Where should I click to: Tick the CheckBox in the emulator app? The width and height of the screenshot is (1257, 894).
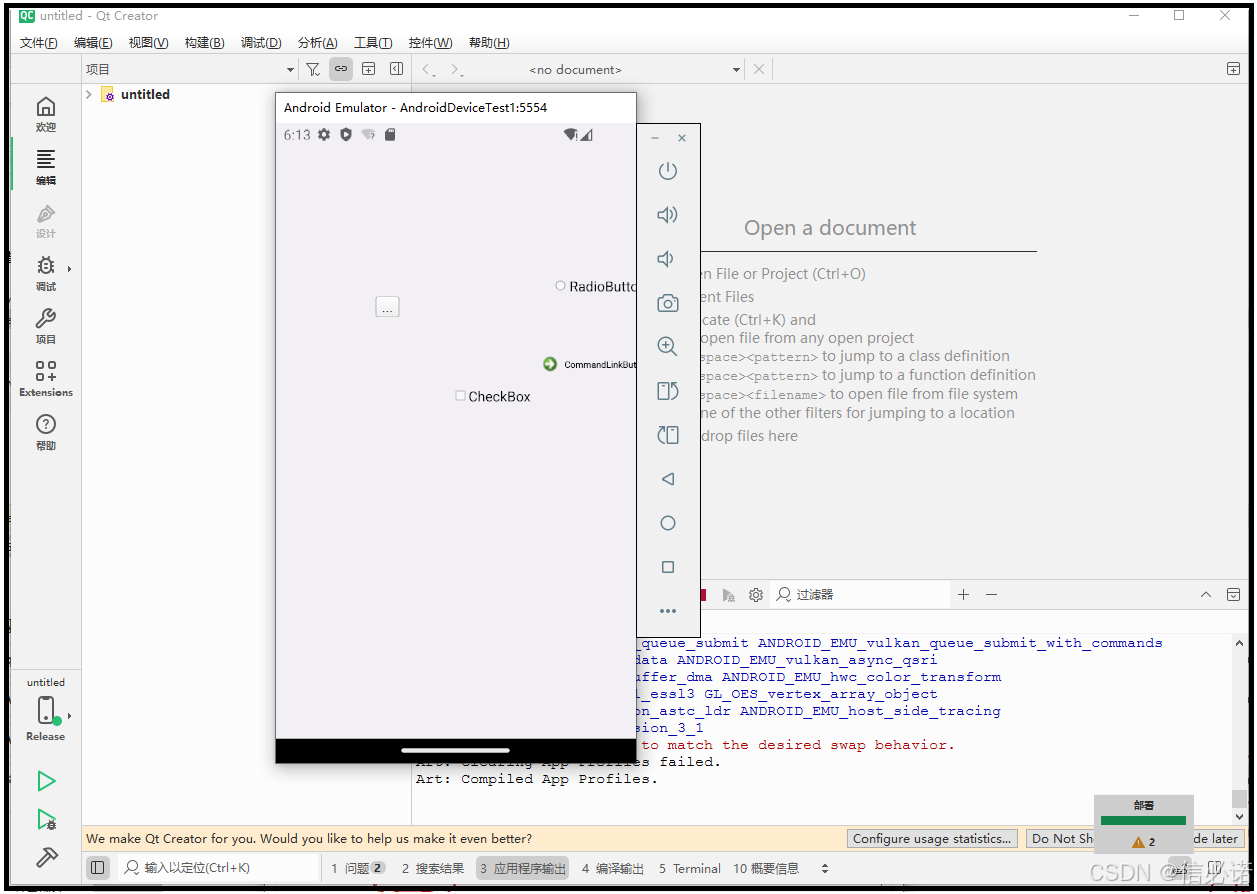pos(493,396)
